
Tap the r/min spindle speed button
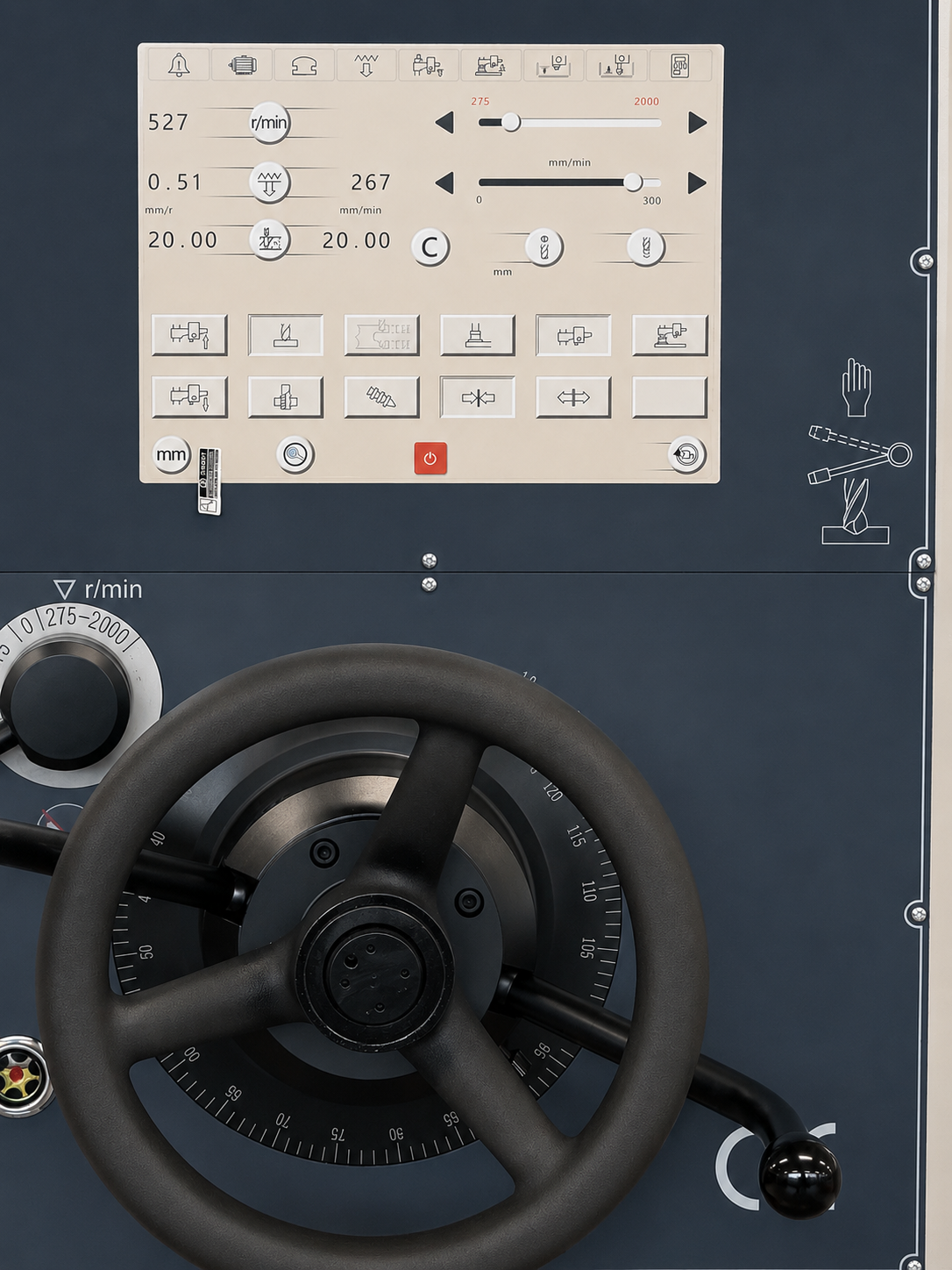269,122
